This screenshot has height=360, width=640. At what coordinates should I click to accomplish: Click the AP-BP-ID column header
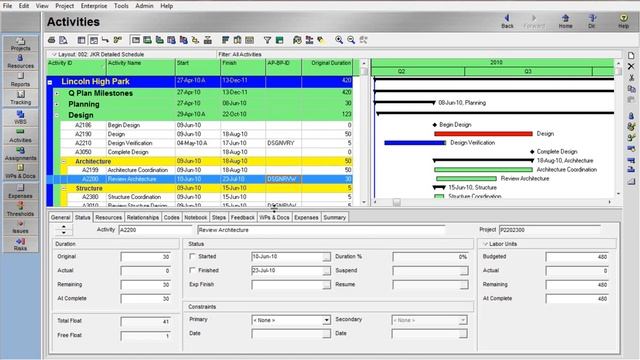coord(284,67)
